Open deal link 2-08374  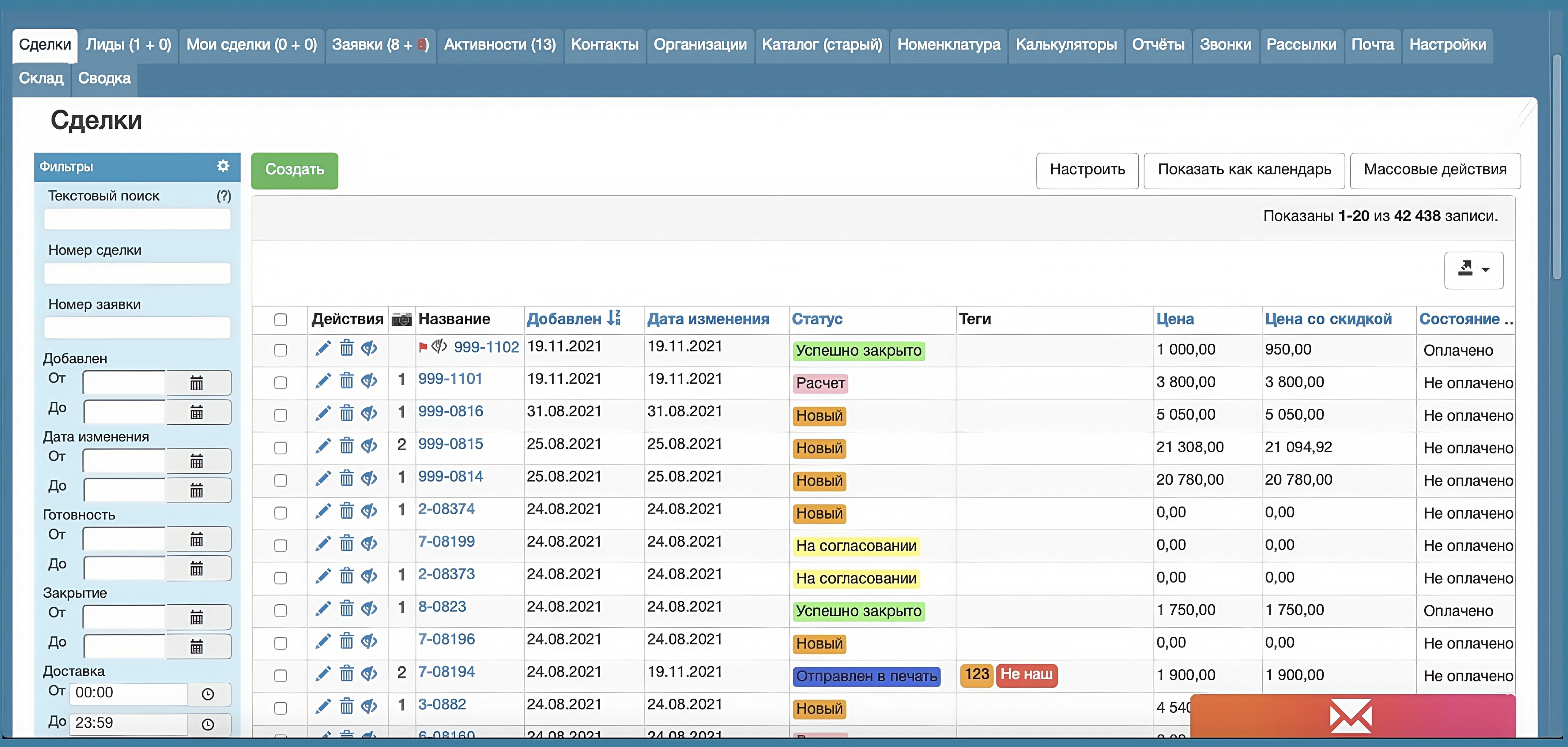(446, 509)
